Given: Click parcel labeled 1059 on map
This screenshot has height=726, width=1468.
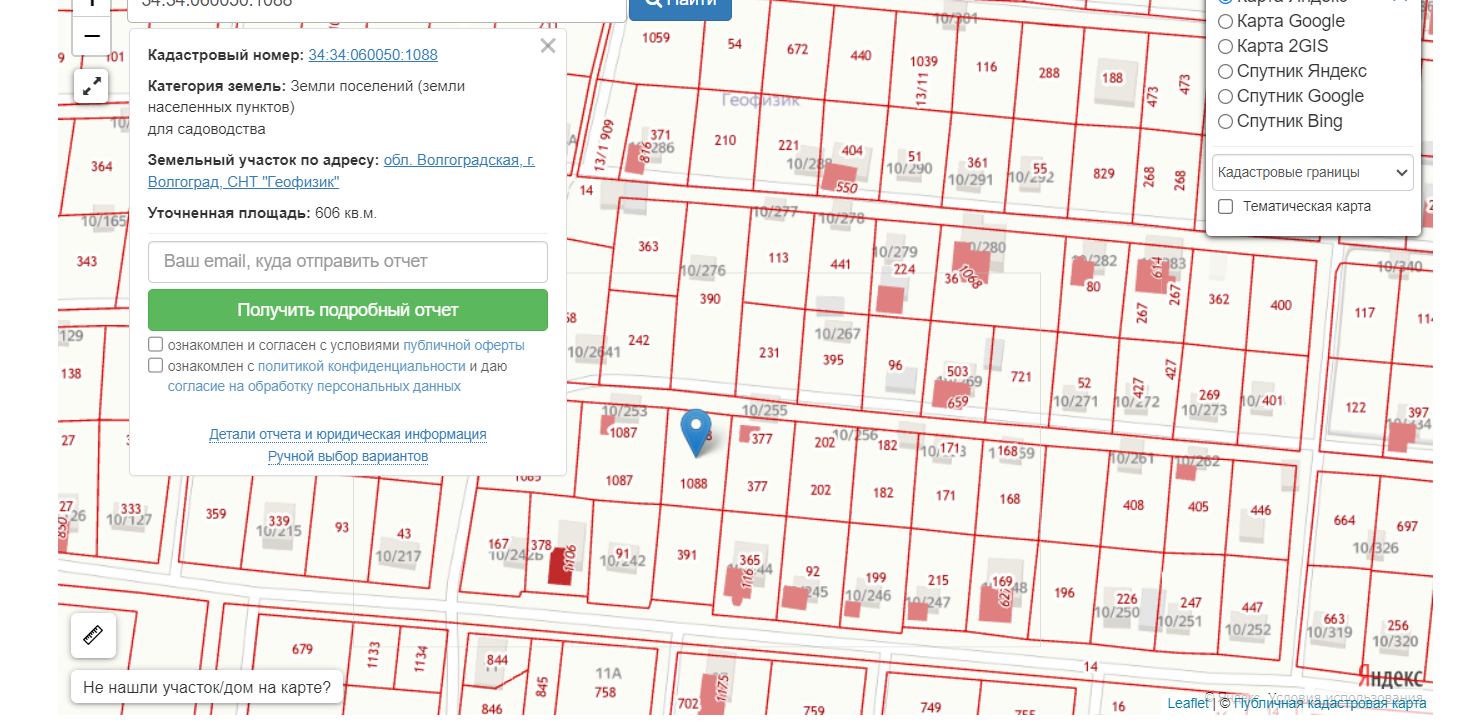Looking at the screenshot, I should pos(656,38).
